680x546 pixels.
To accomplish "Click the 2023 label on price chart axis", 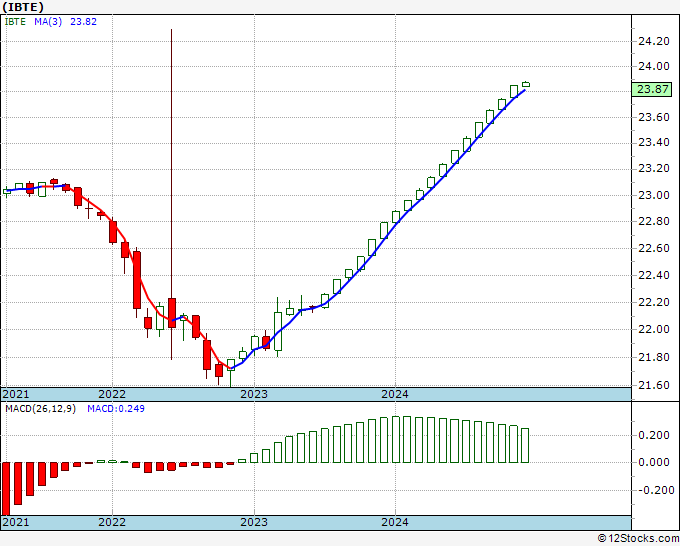I will [x=254, y=394].
